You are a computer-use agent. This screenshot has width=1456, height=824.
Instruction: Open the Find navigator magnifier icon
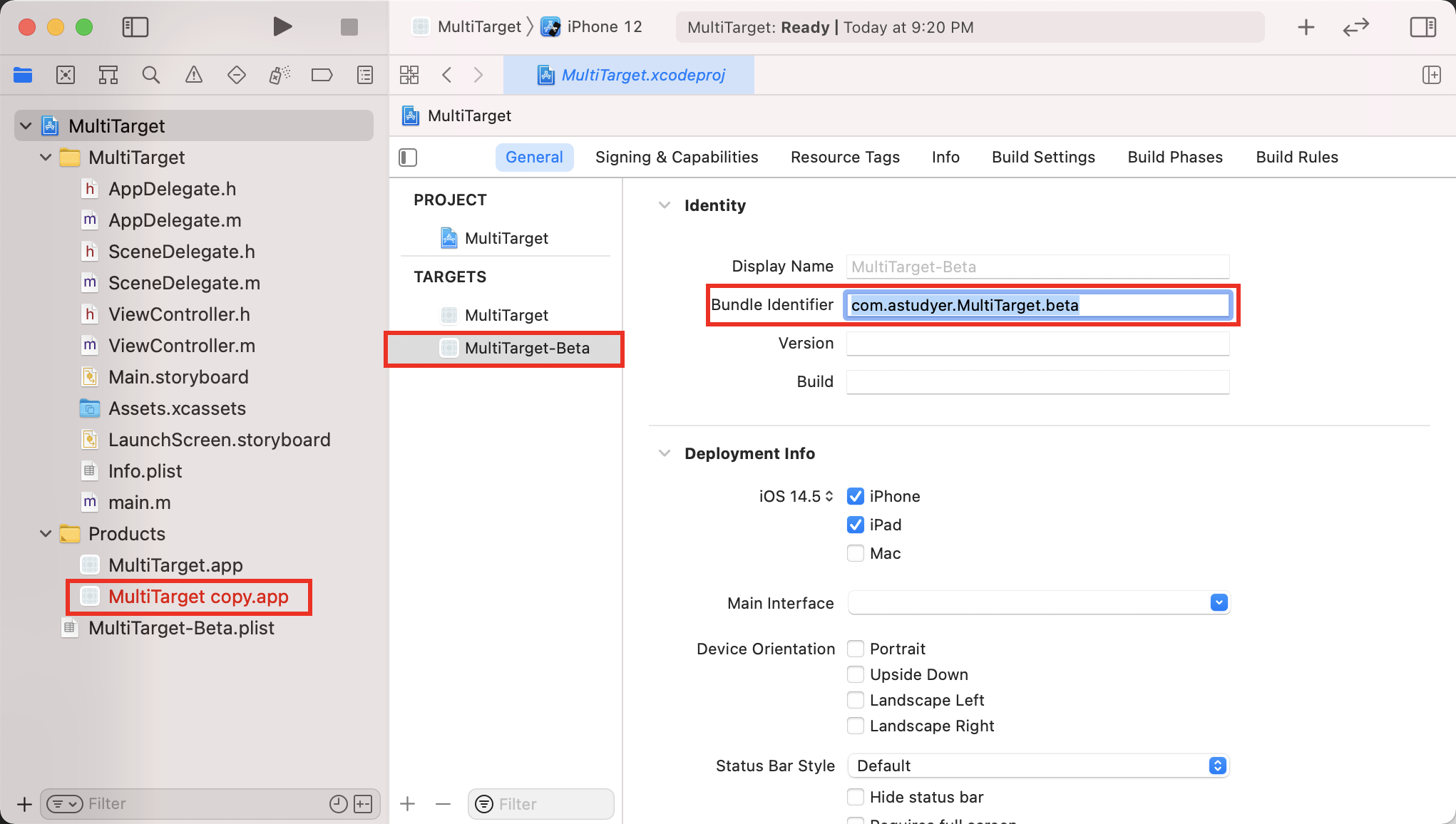150,75
